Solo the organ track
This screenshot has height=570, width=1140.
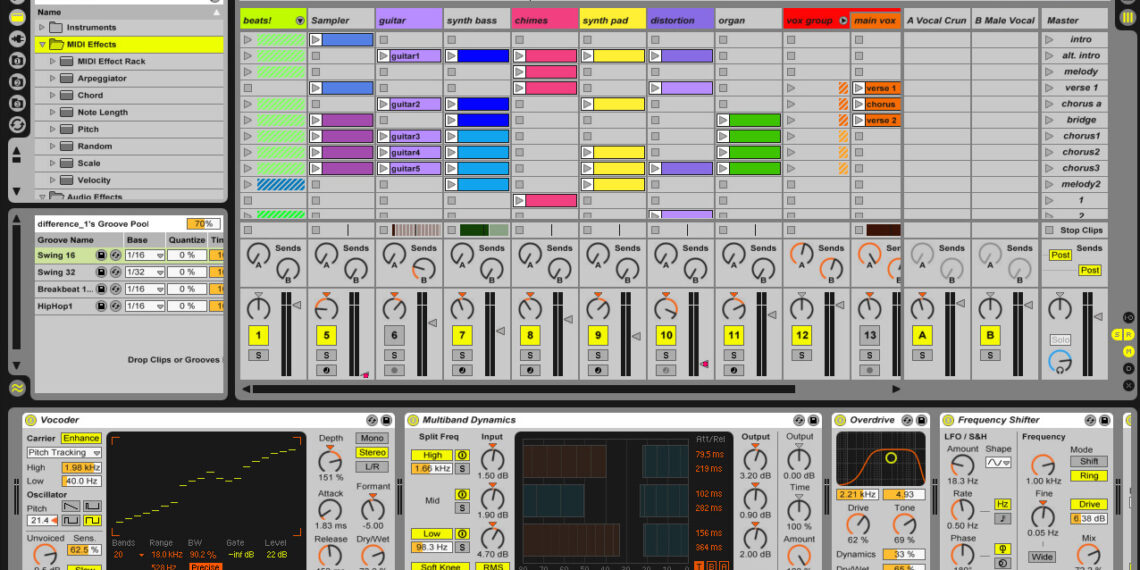[734, 355]
